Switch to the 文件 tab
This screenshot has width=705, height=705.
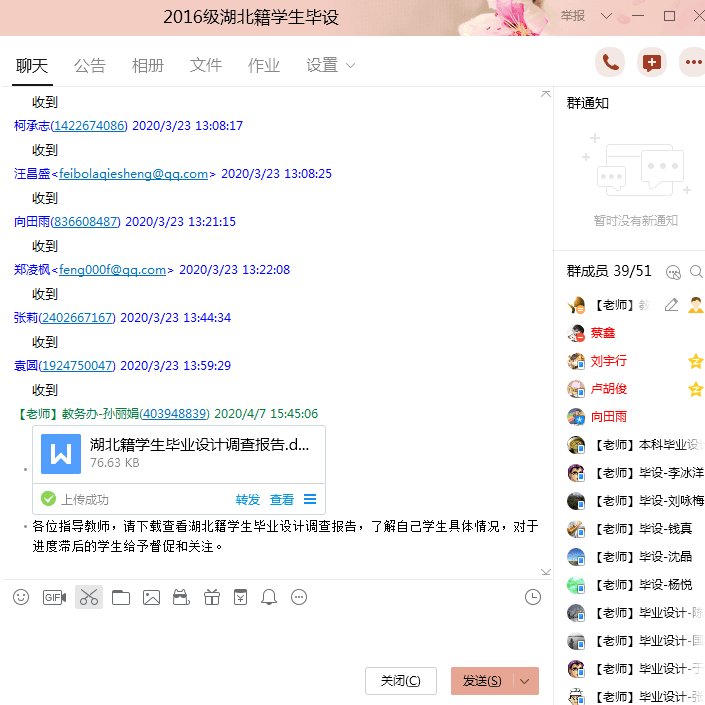pyautogui.click(x=206, y=65)
